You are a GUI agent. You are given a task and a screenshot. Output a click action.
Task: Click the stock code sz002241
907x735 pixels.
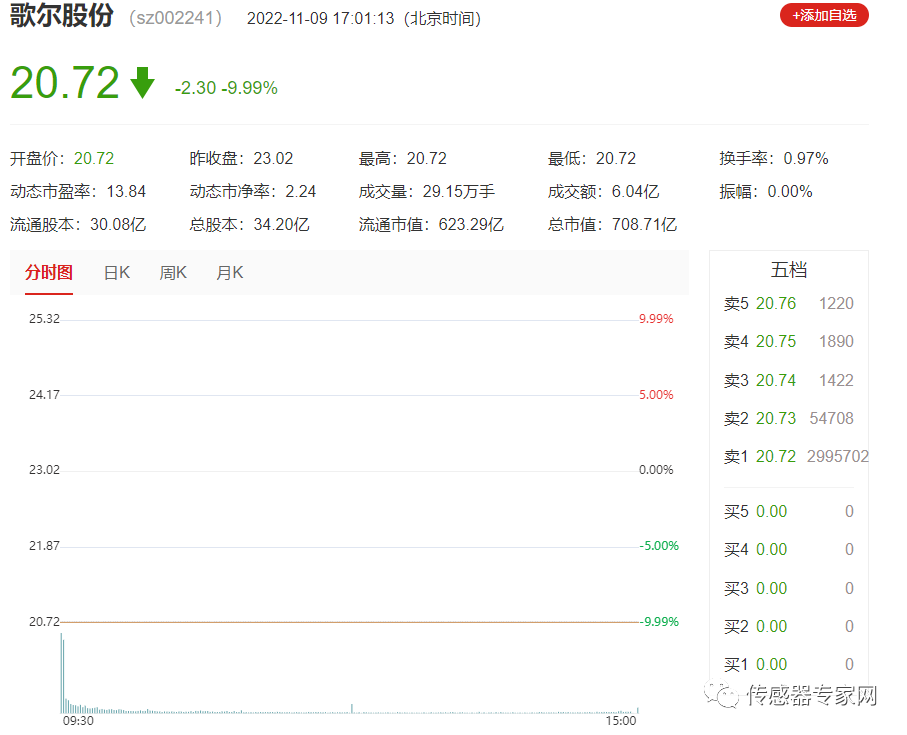click(175, 18)
